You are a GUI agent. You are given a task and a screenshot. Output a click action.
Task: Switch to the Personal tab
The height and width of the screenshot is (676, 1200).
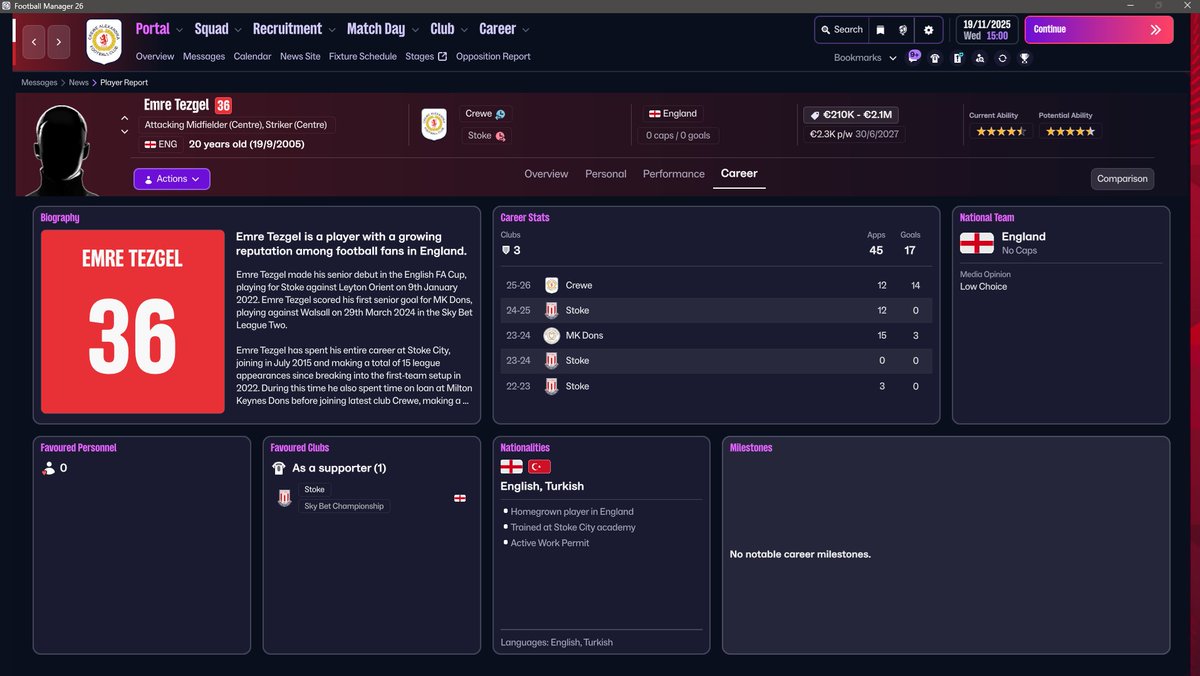click(606, 174)
